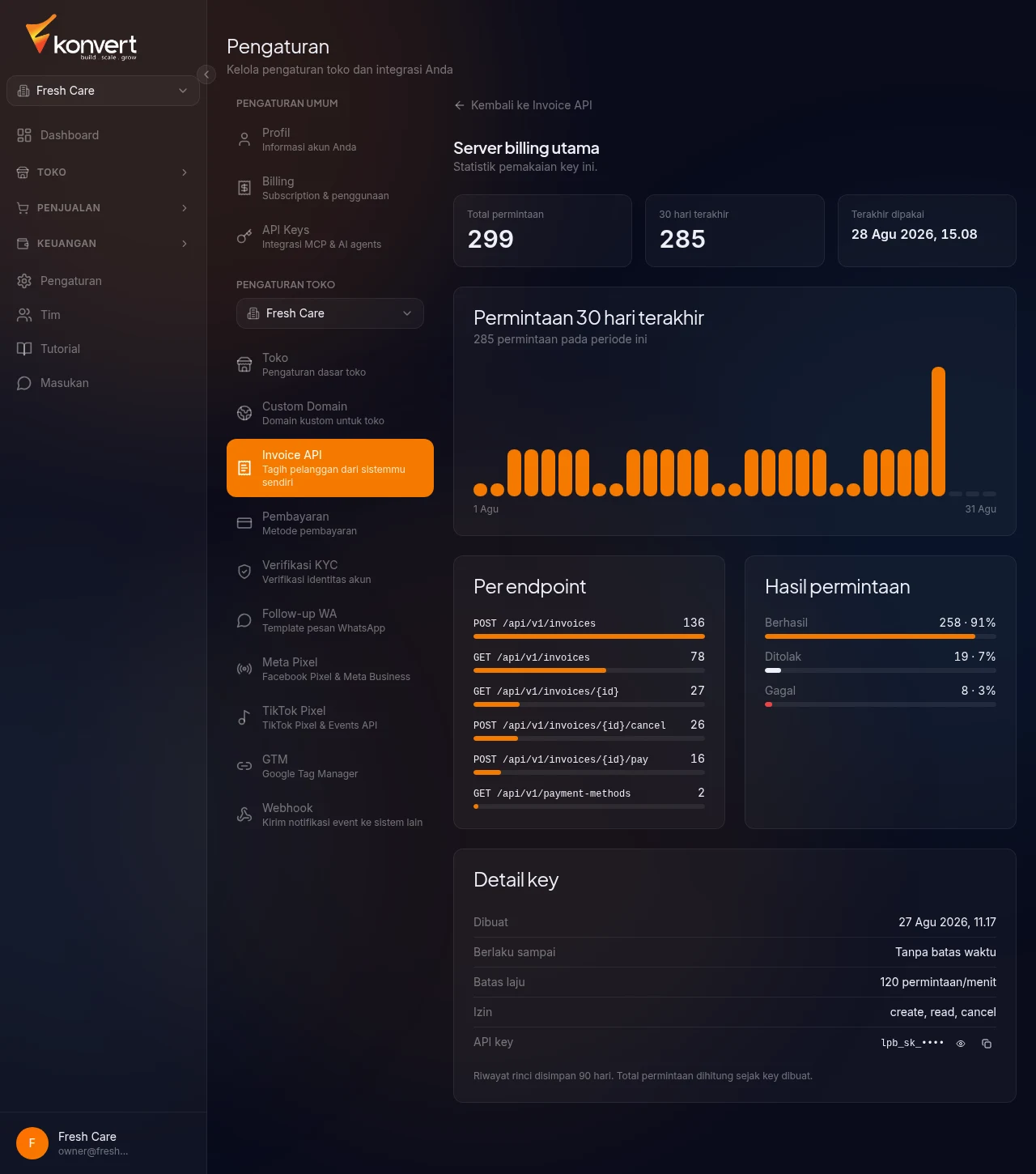Select the Invoice API menu item
Screen dimensions: 1036x1174
(330, 468)
